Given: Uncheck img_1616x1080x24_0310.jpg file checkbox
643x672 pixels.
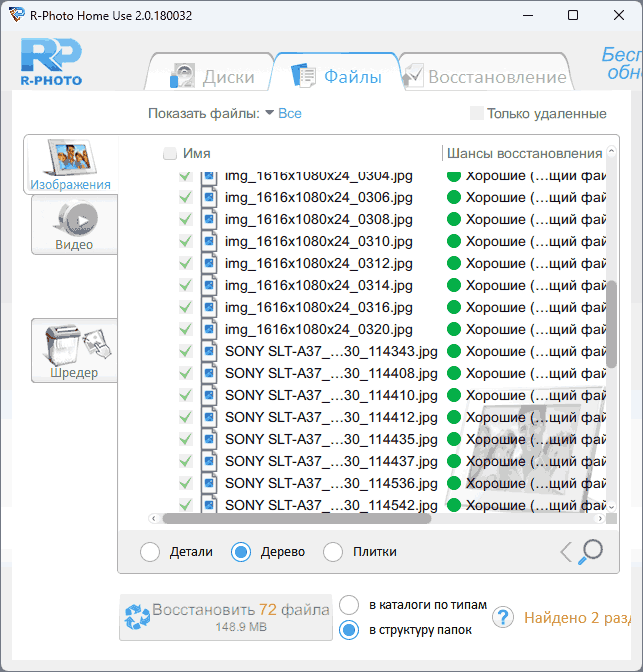Looking at the screenshot, I should pos(185,242).
